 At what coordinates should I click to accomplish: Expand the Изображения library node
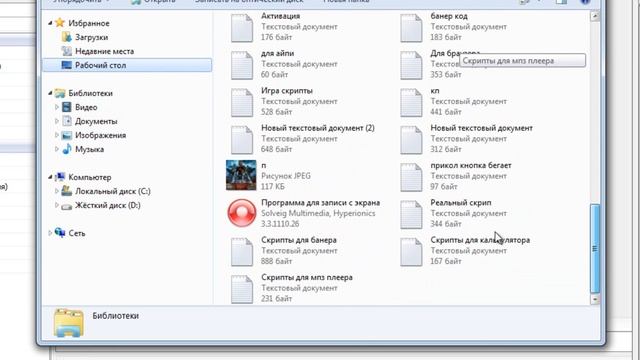[x=57, y=135]
